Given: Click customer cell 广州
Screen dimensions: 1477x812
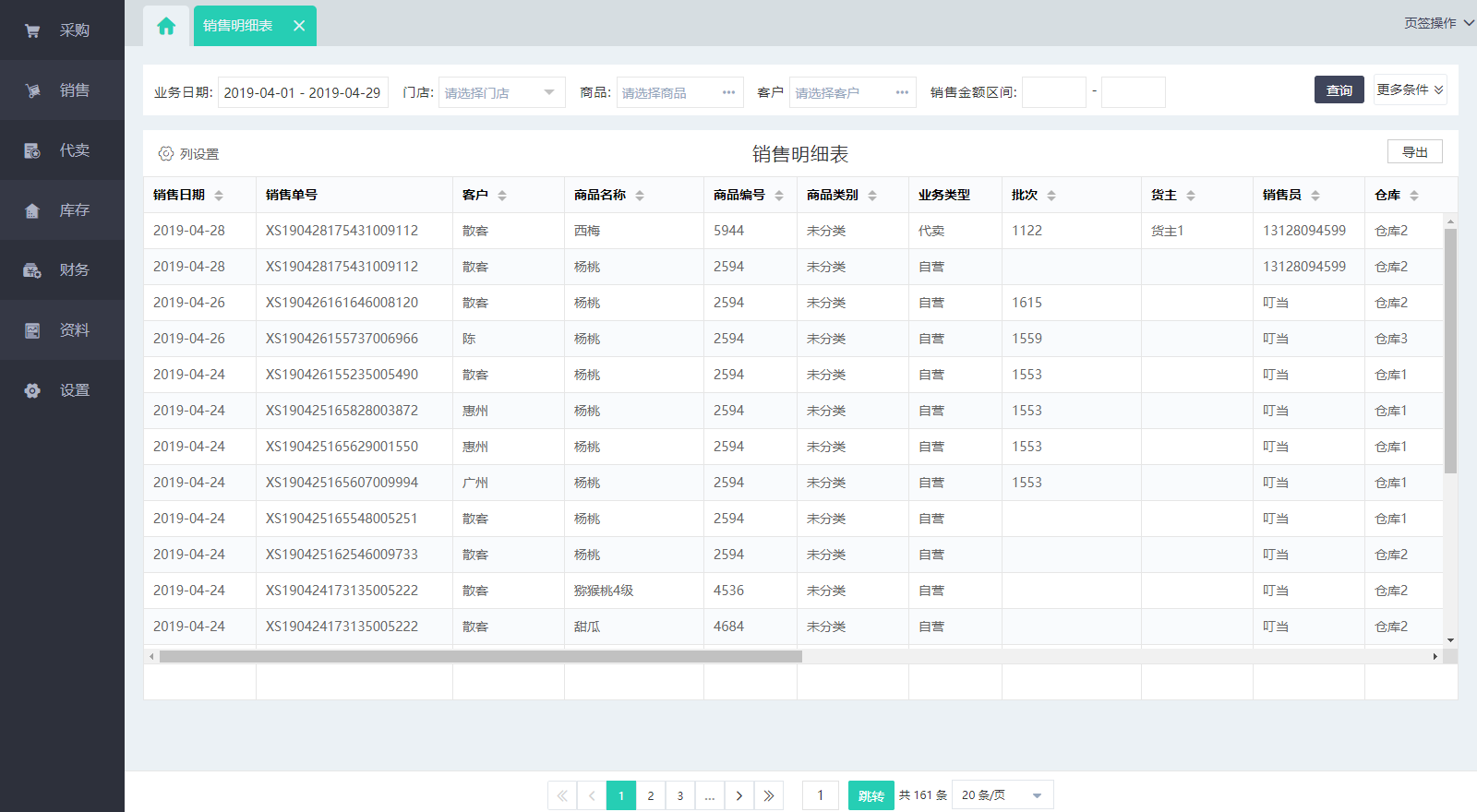Looking at the screenshot, I should pos(475,483).
